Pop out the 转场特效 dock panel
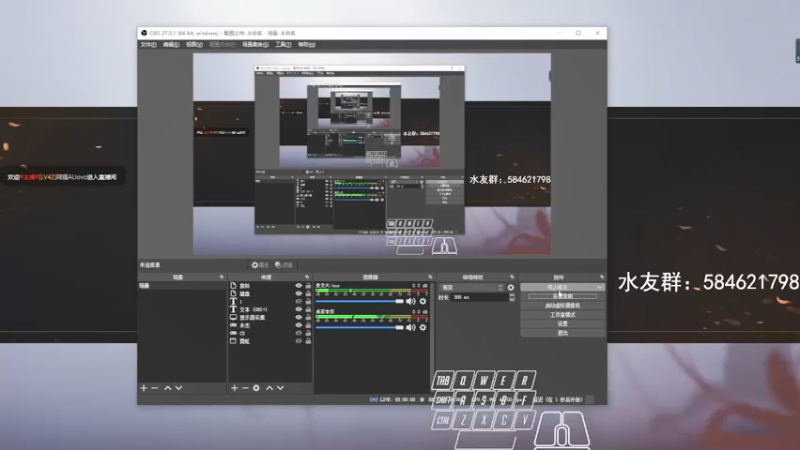 512,277
